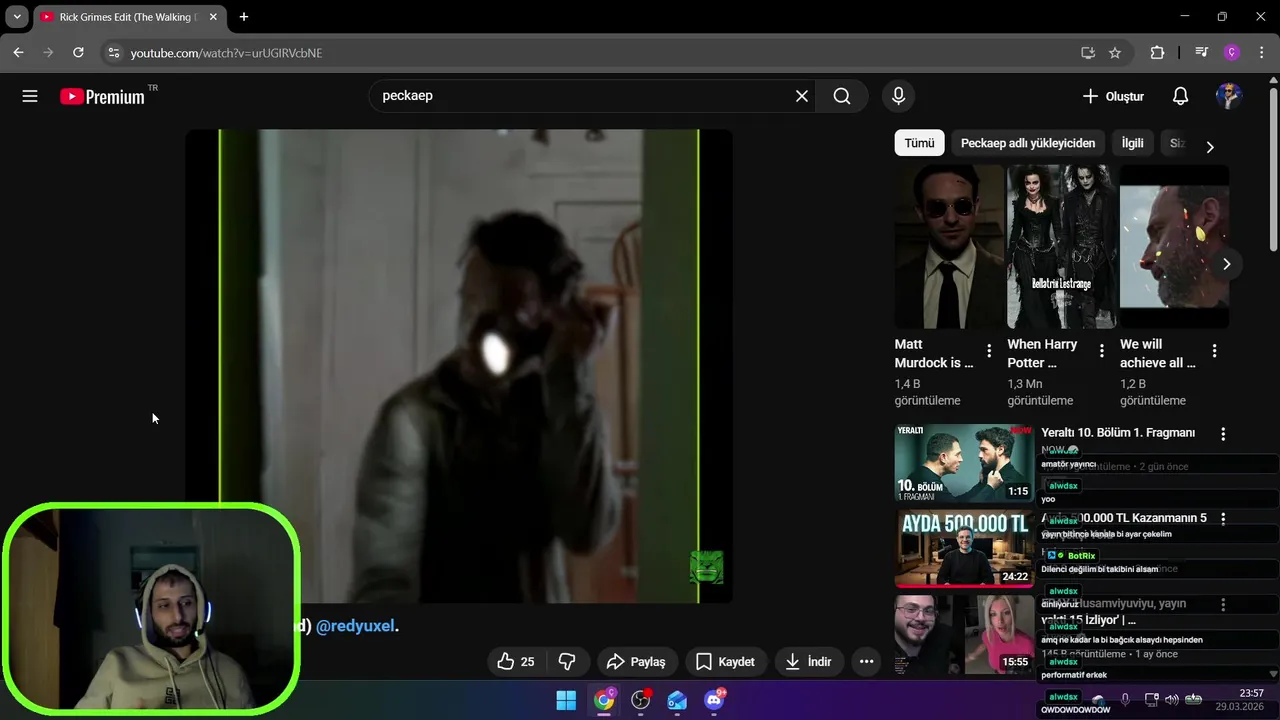Show next filter chips with arrow
This screenshot has height=720, width=1280.
click(x=1210, y=147)
